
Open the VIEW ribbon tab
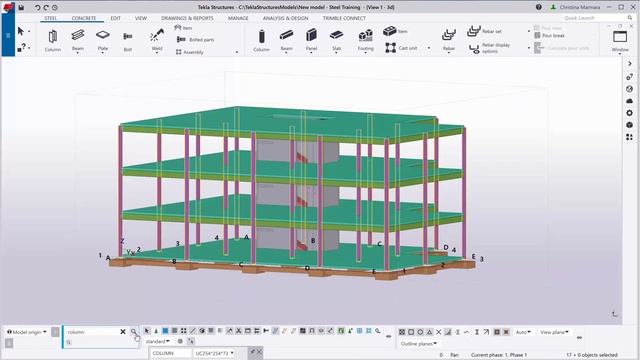(141, 18)
